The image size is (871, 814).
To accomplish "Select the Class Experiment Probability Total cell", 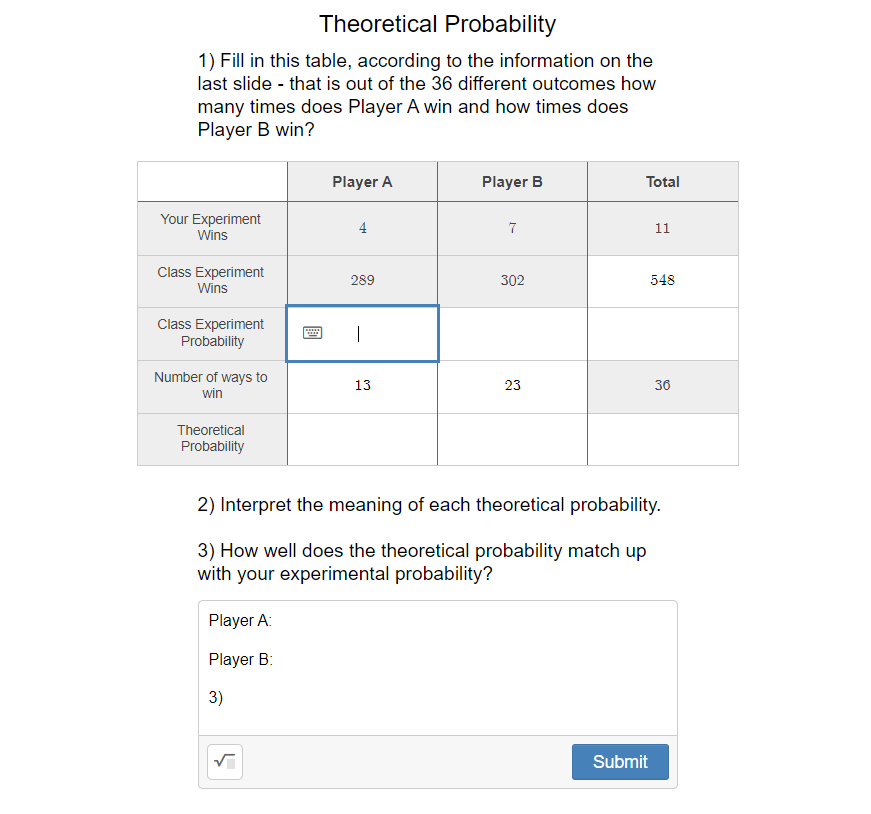I will point(662,333).
